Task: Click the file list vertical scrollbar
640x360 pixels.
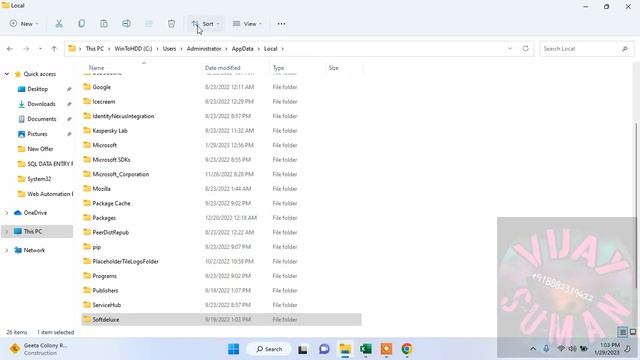Action: pos(636,204)
